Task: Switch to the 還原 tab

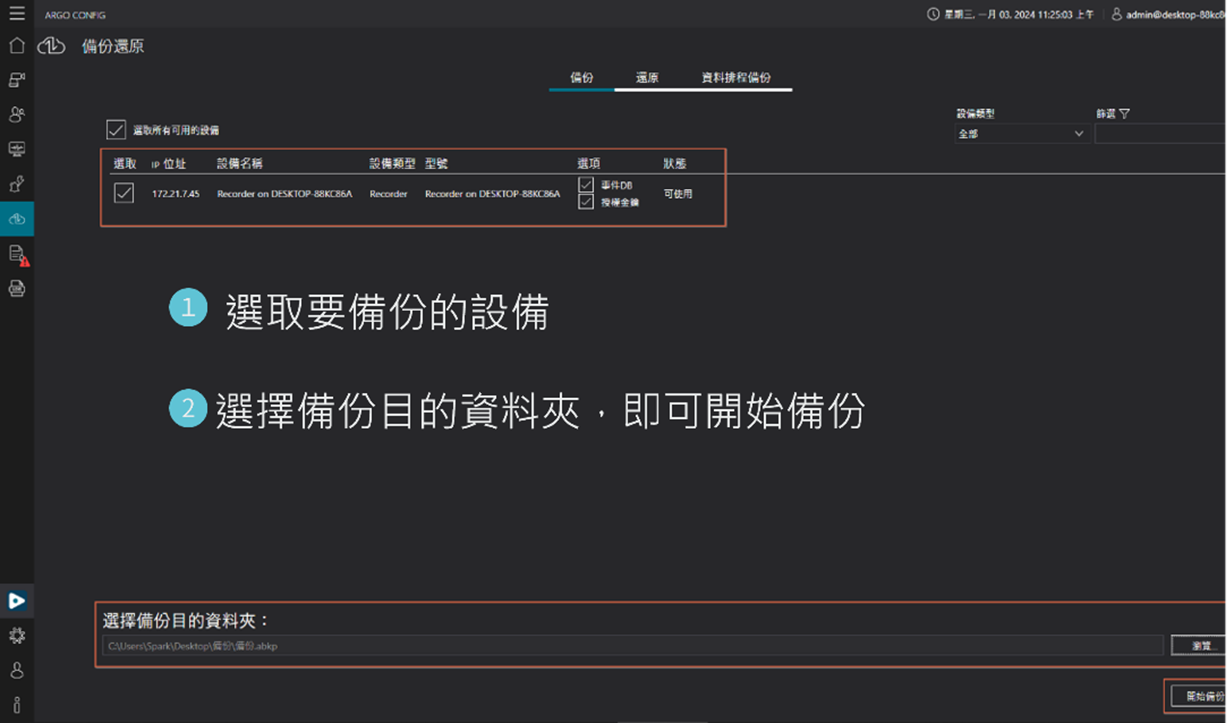Action: tap(647, 78)
